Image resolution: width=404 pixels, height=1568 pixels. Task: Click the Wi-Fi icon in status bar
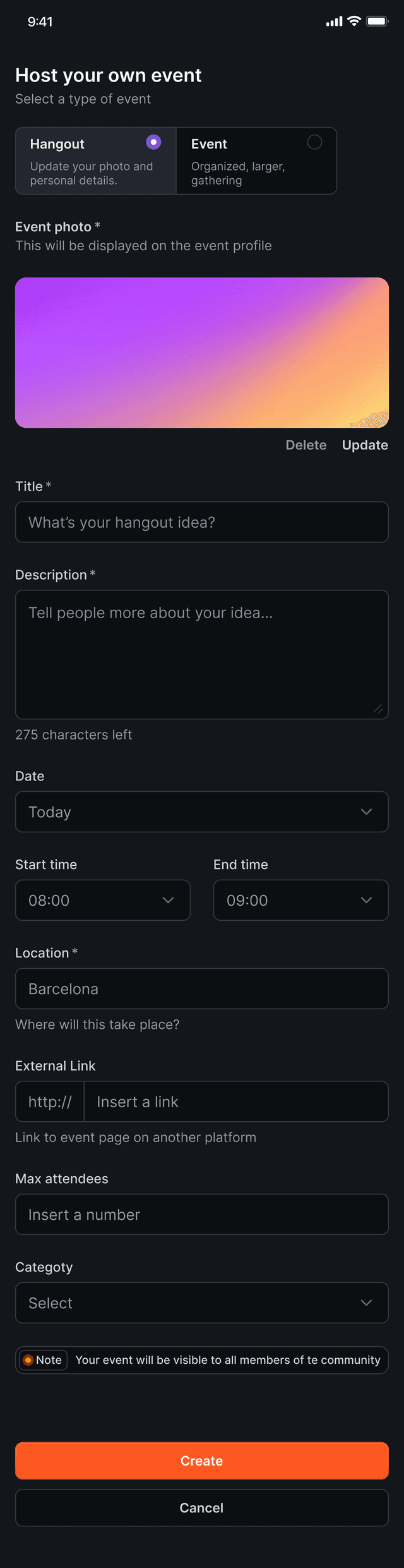pos(354,21)
